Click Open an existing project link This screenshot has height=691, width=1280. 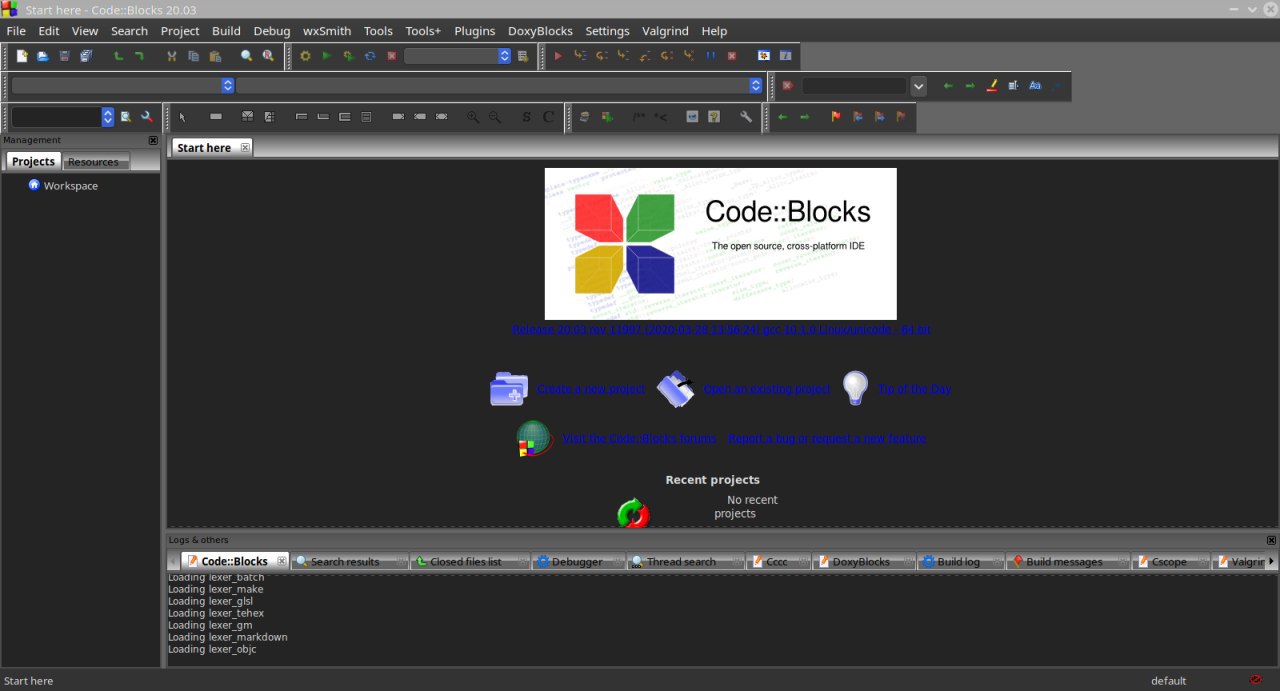767,389
